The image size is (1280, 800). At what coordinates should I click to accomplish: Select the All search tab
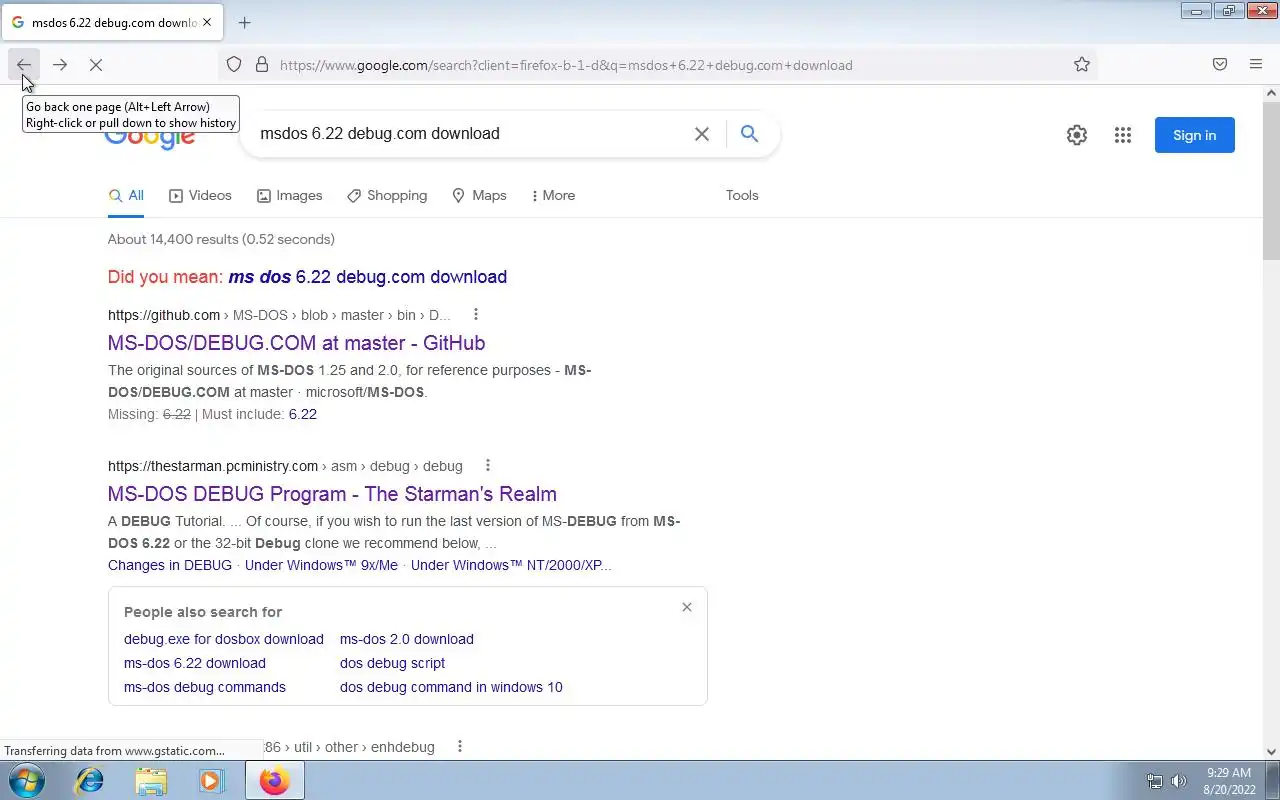tap(126, 196)
